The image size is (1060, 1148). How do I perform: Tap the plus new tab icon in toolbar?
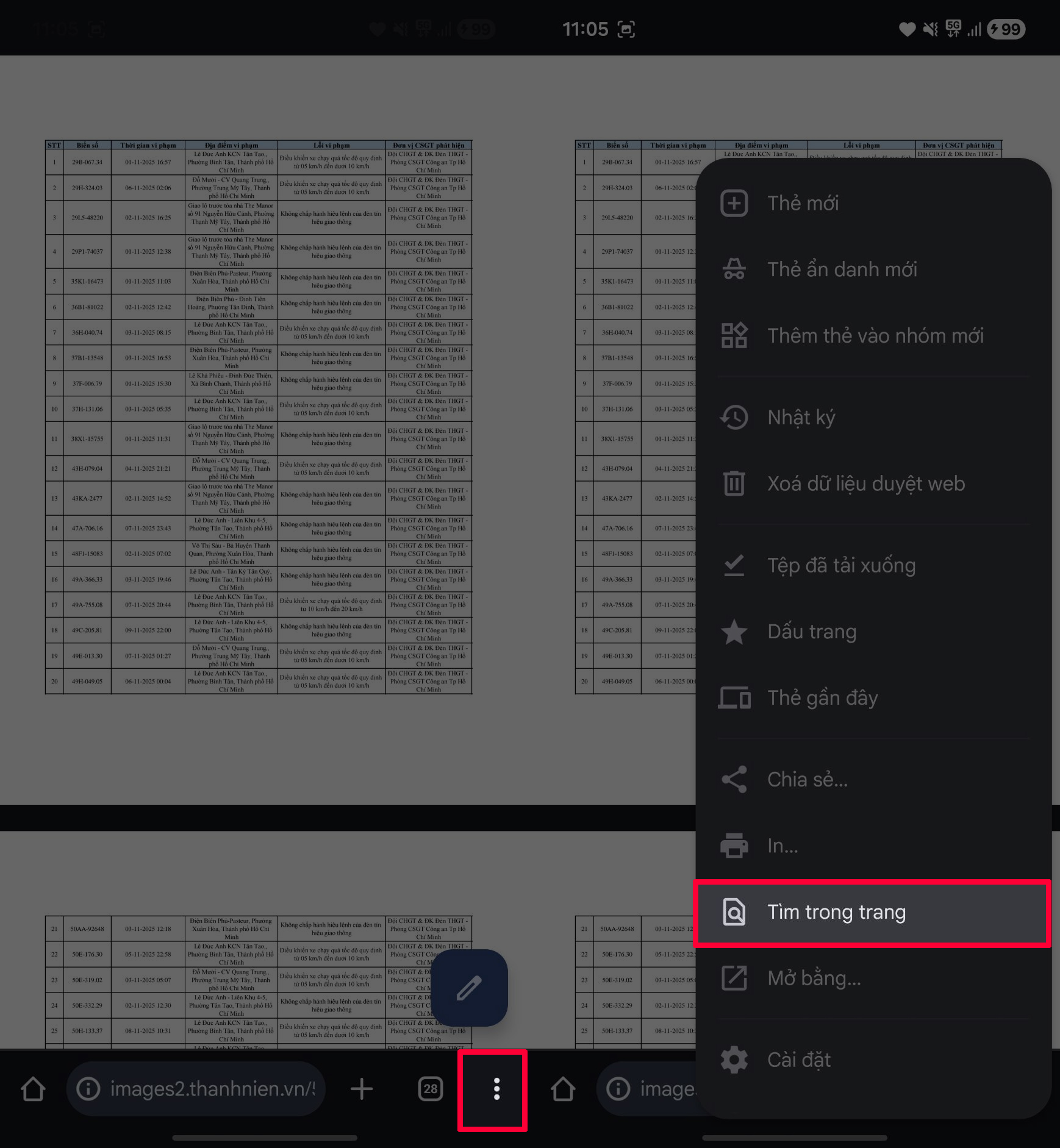point(362,1089)
